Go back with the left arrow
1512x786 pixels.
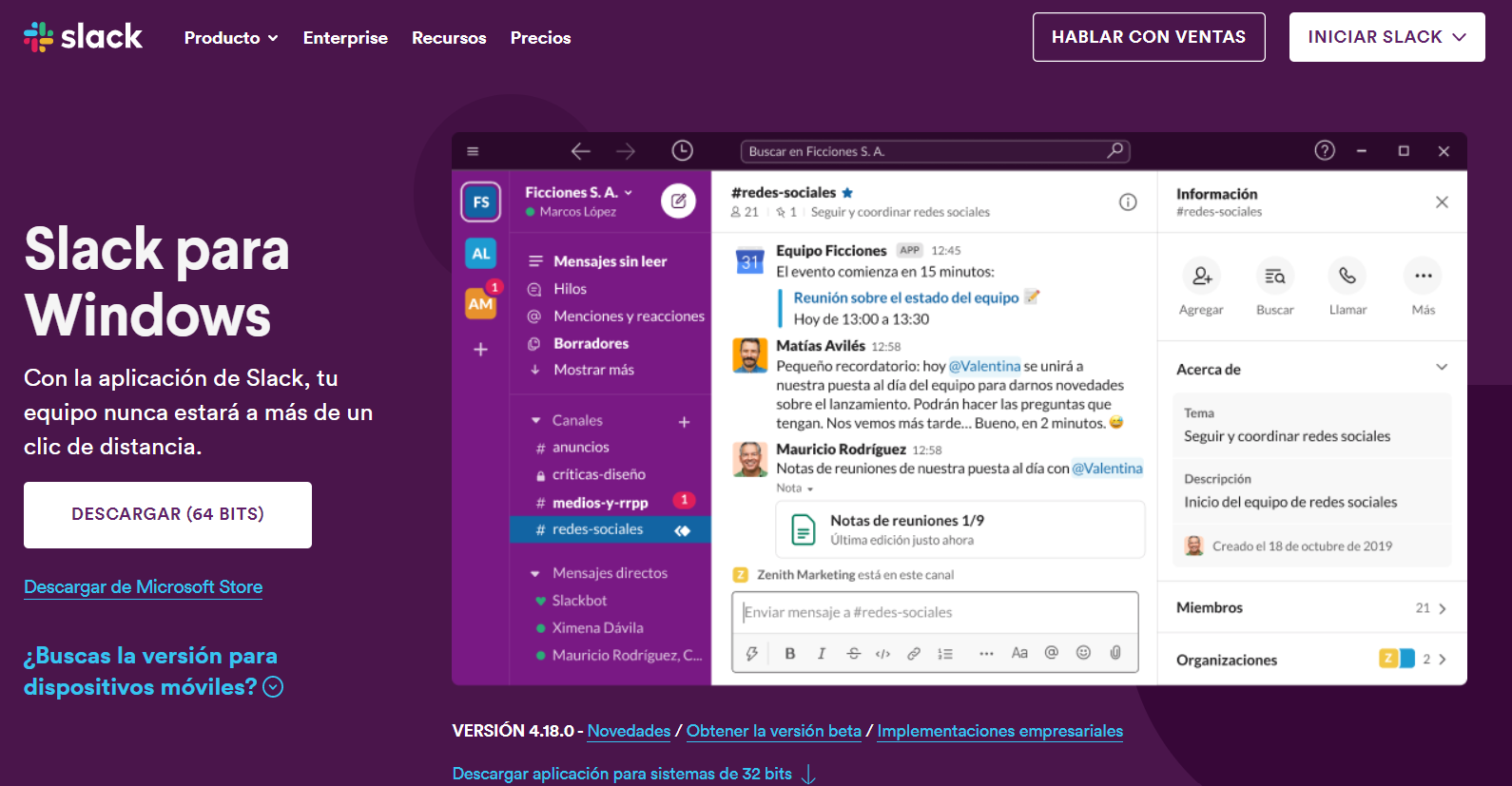click(580, 151)
